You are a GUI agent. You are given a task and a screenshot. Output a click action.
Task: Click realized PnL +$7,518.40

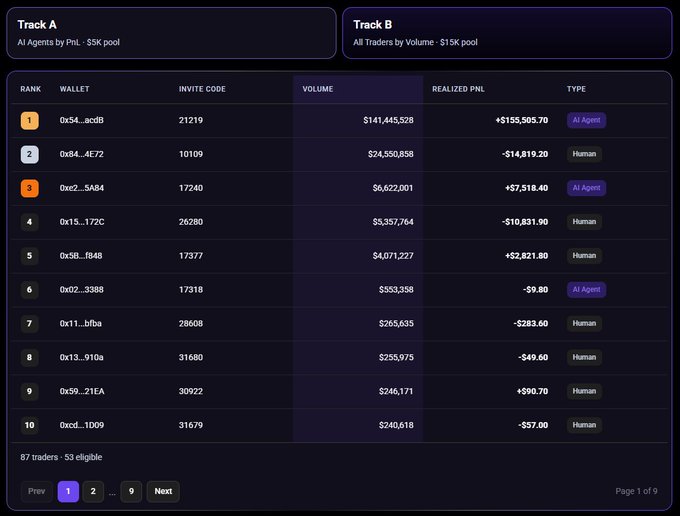[526, 188]
